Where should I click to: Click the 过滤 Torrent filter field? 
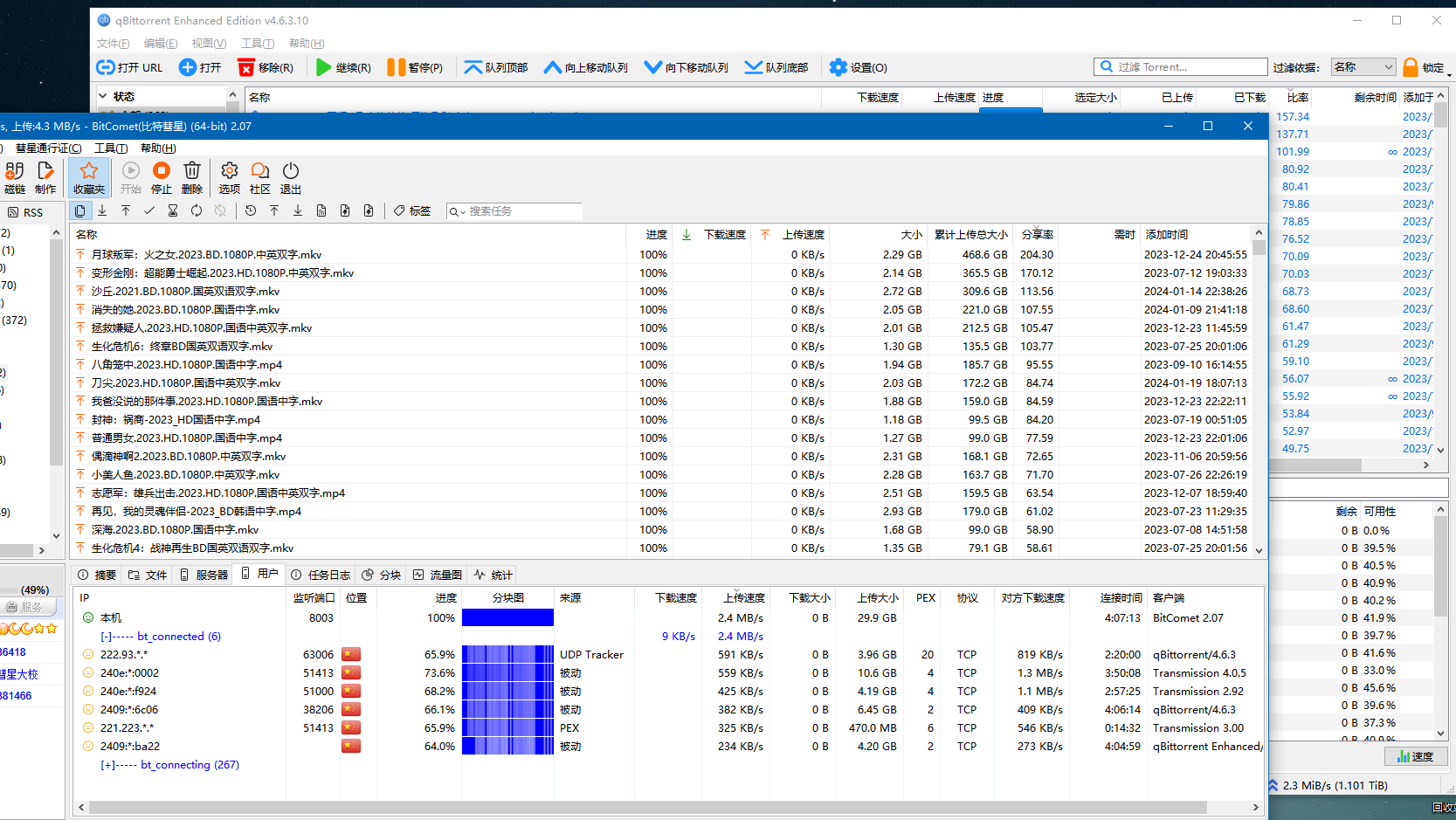[1181, 67]
